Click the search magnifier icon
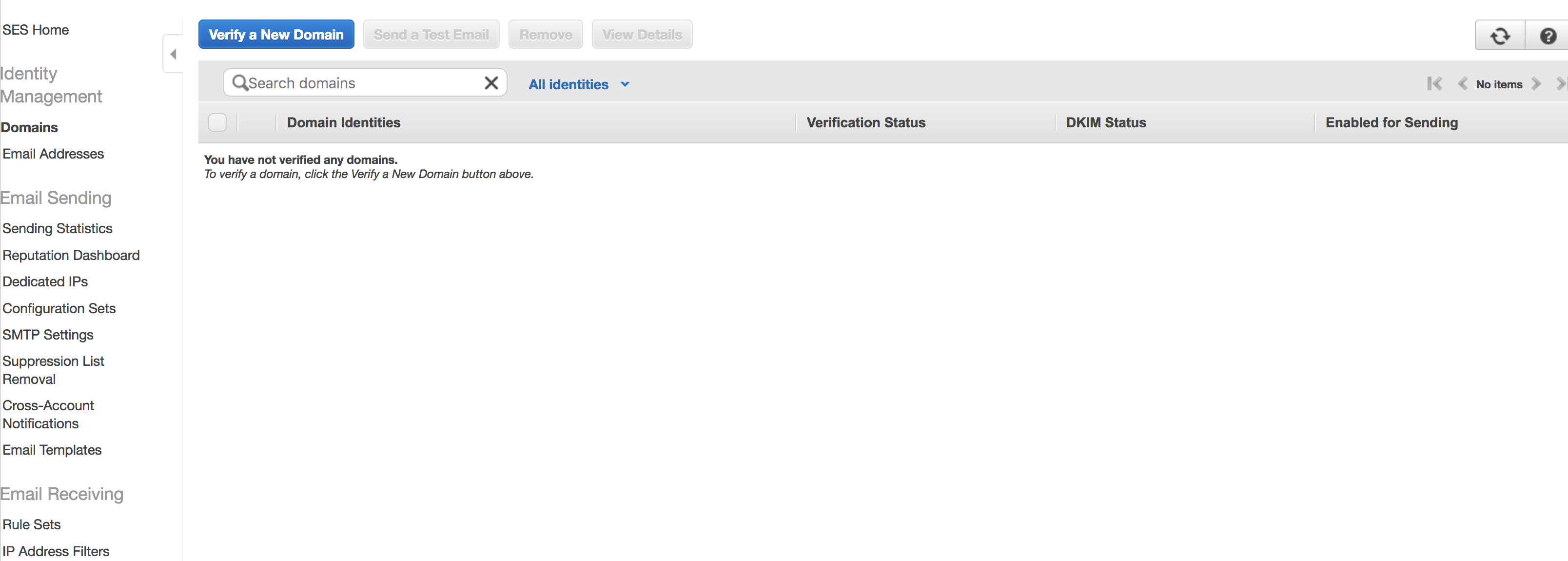The height and width of the screenshot is (561, 1568). tap(240, 83)
